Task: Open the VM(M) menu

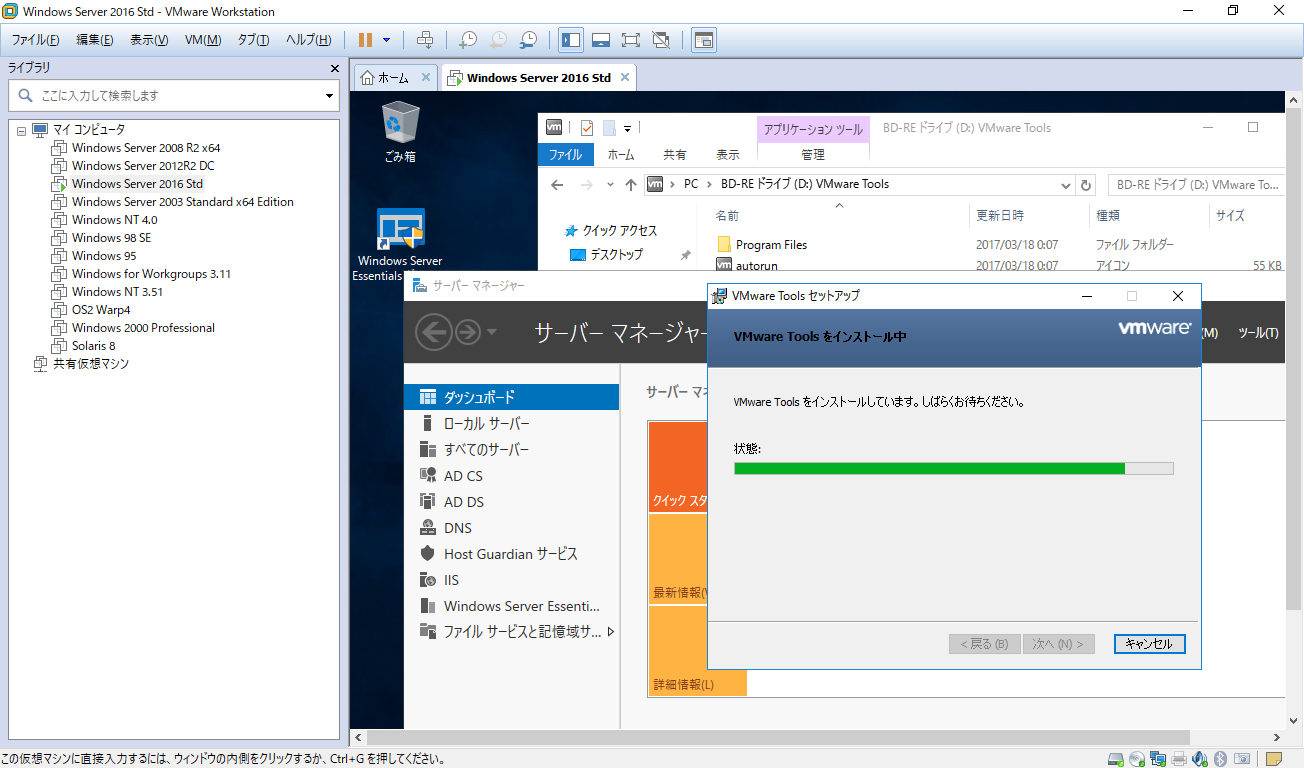Action: click(x=203, y=40)
